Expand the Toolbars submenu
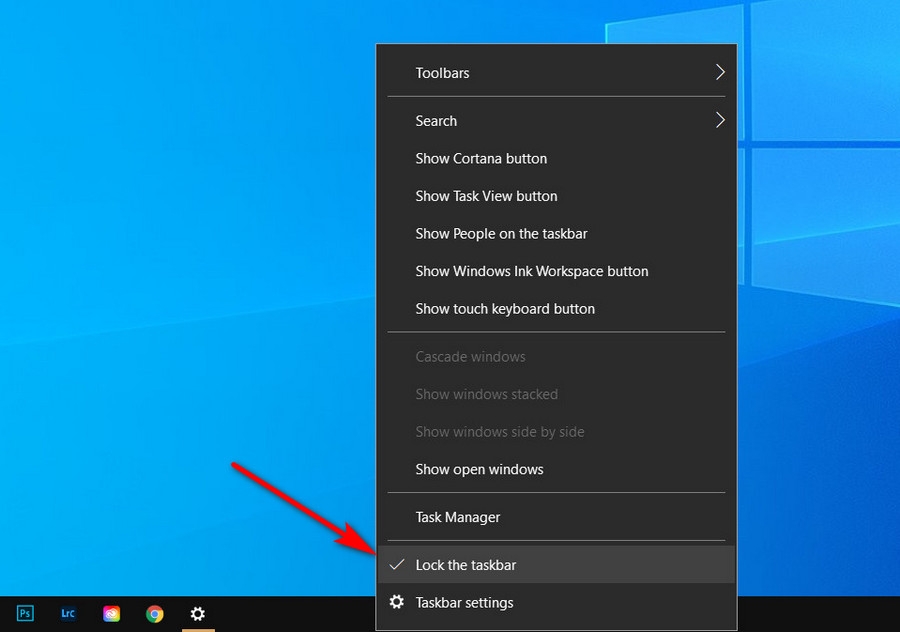Screen dimensions: 900x632 point(441,72)
